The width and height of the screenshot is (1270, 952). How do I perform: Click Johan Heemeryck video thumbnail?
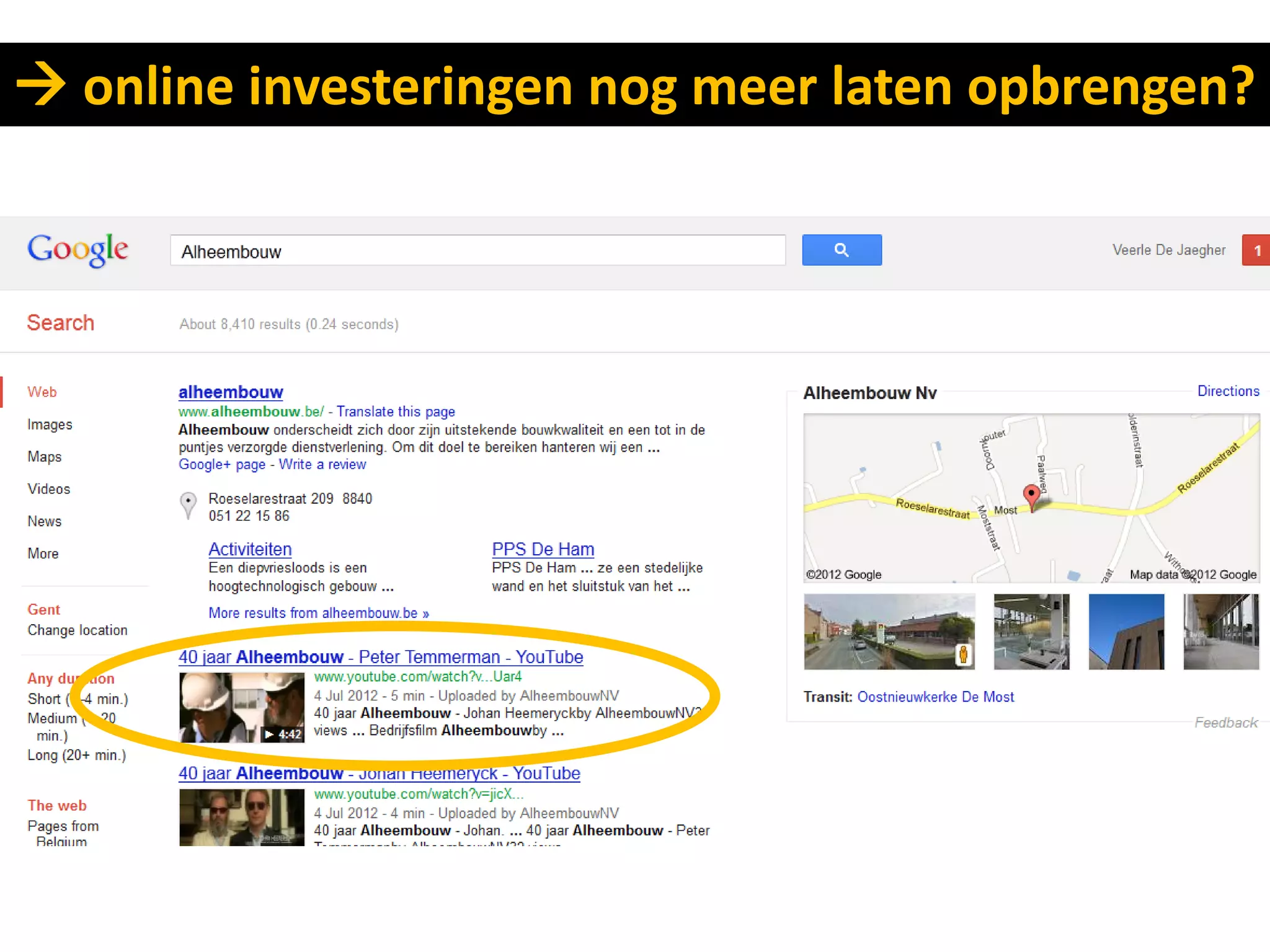(242, 818)
